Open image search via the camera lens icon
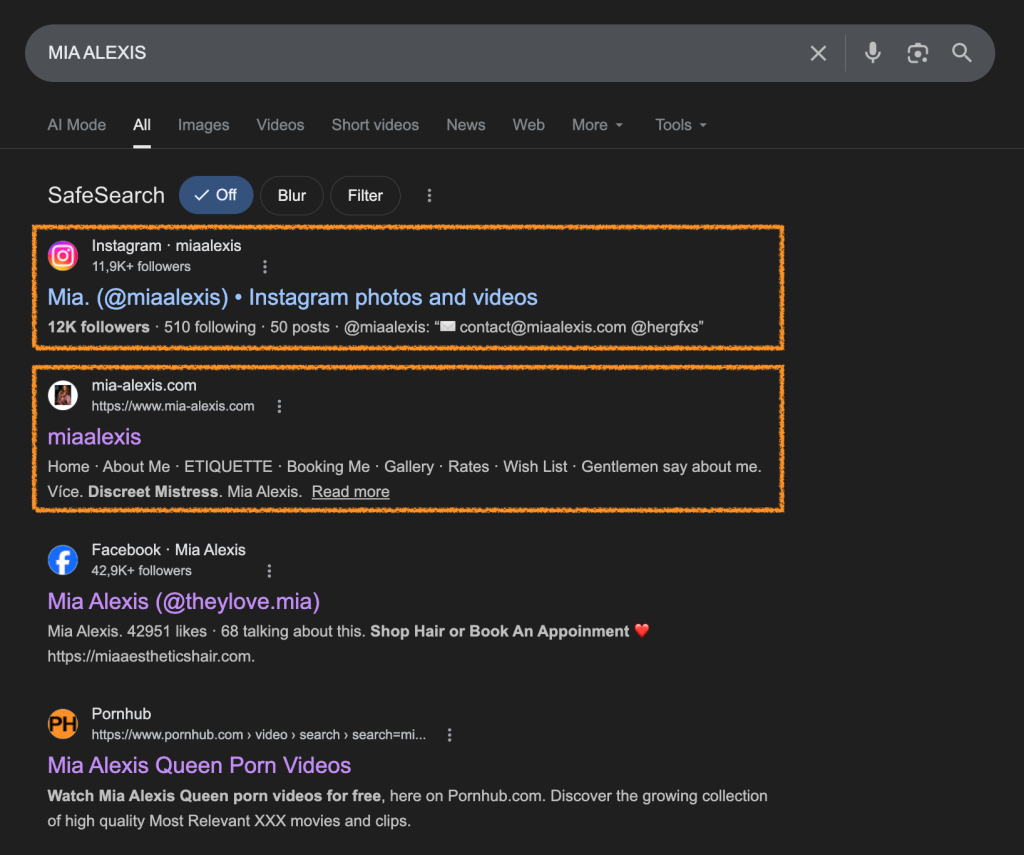 tap(917, 53)
